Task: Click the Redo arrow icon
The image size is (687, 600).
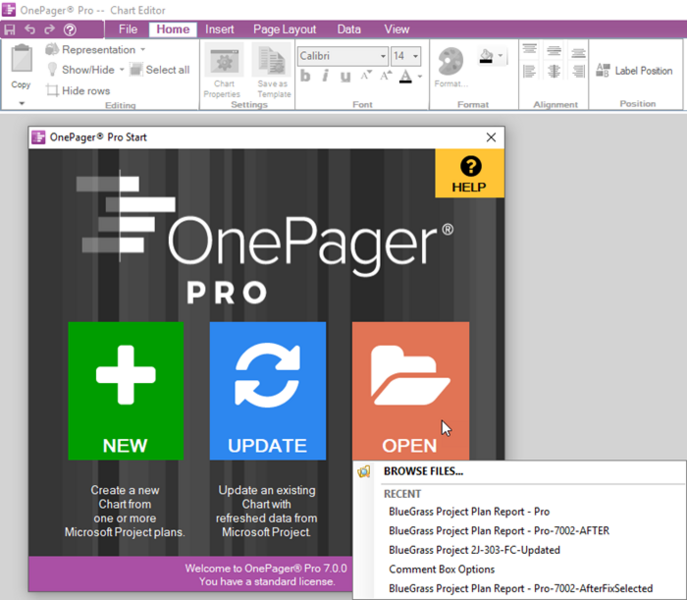Action: click(50, 29)
